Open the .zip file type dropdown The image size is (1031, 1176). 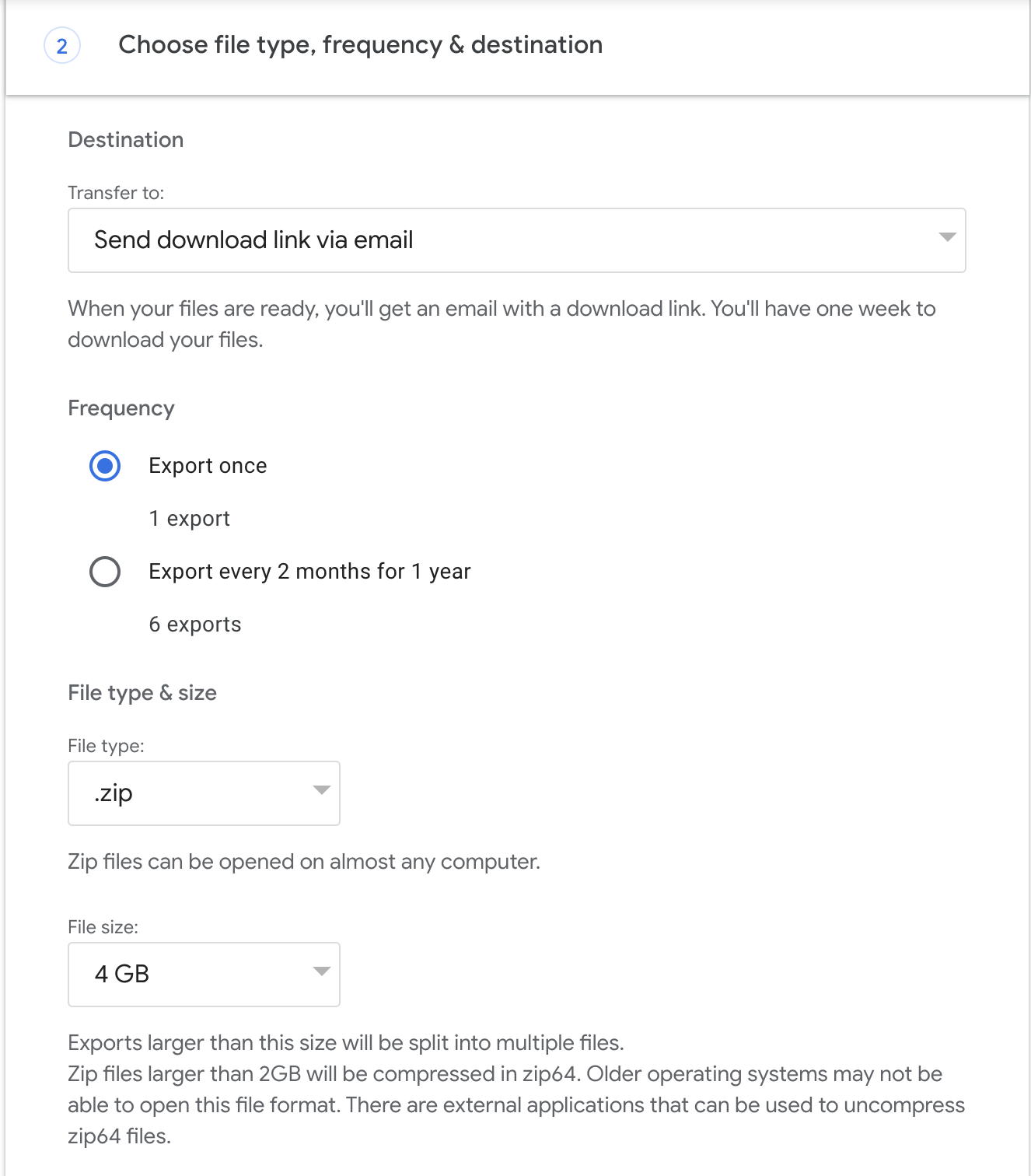[x=204, y=793]
